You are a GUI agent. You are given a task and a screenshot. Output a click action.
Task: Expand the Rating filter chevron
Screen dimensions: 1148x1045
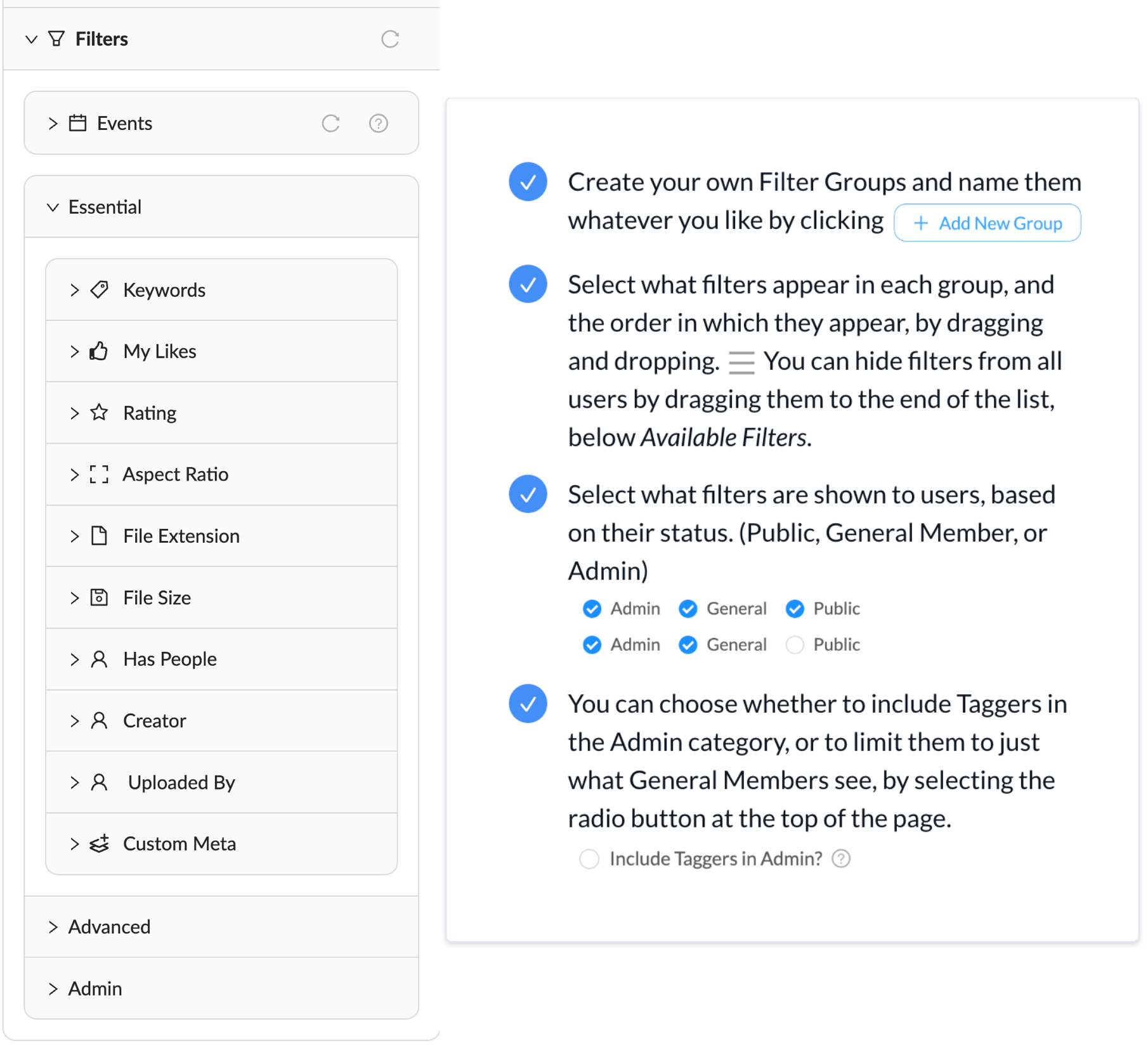(x=75, y=413)
